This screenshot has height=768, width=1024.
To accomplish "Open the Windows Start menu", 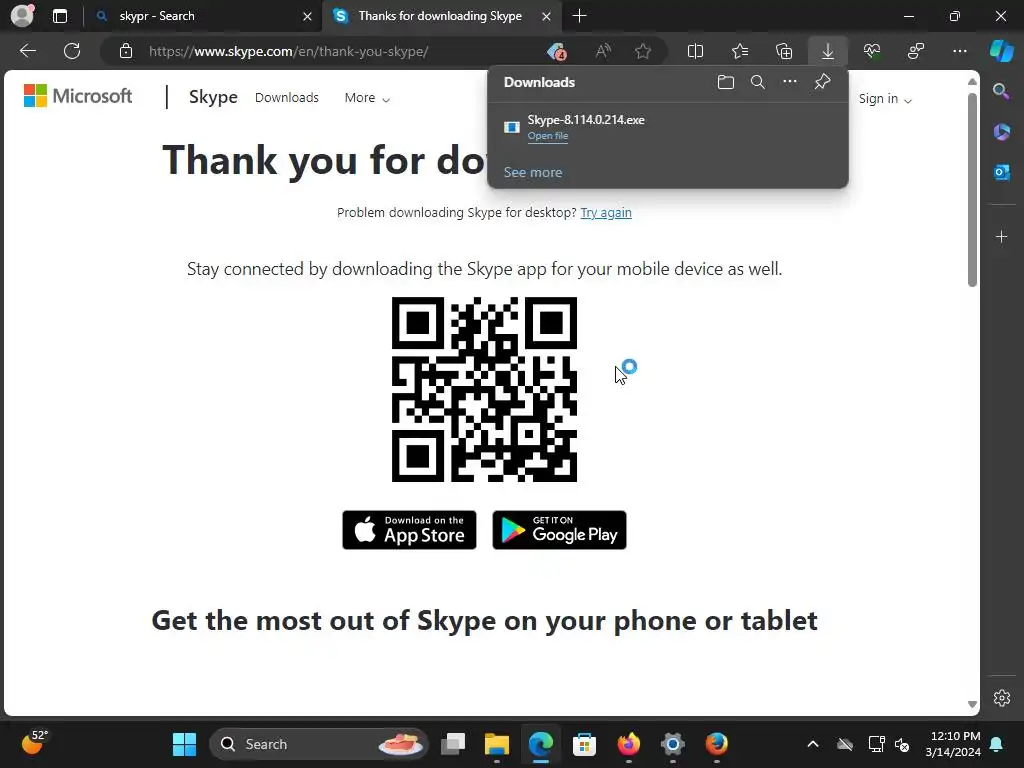I will [x=184, y=744].
